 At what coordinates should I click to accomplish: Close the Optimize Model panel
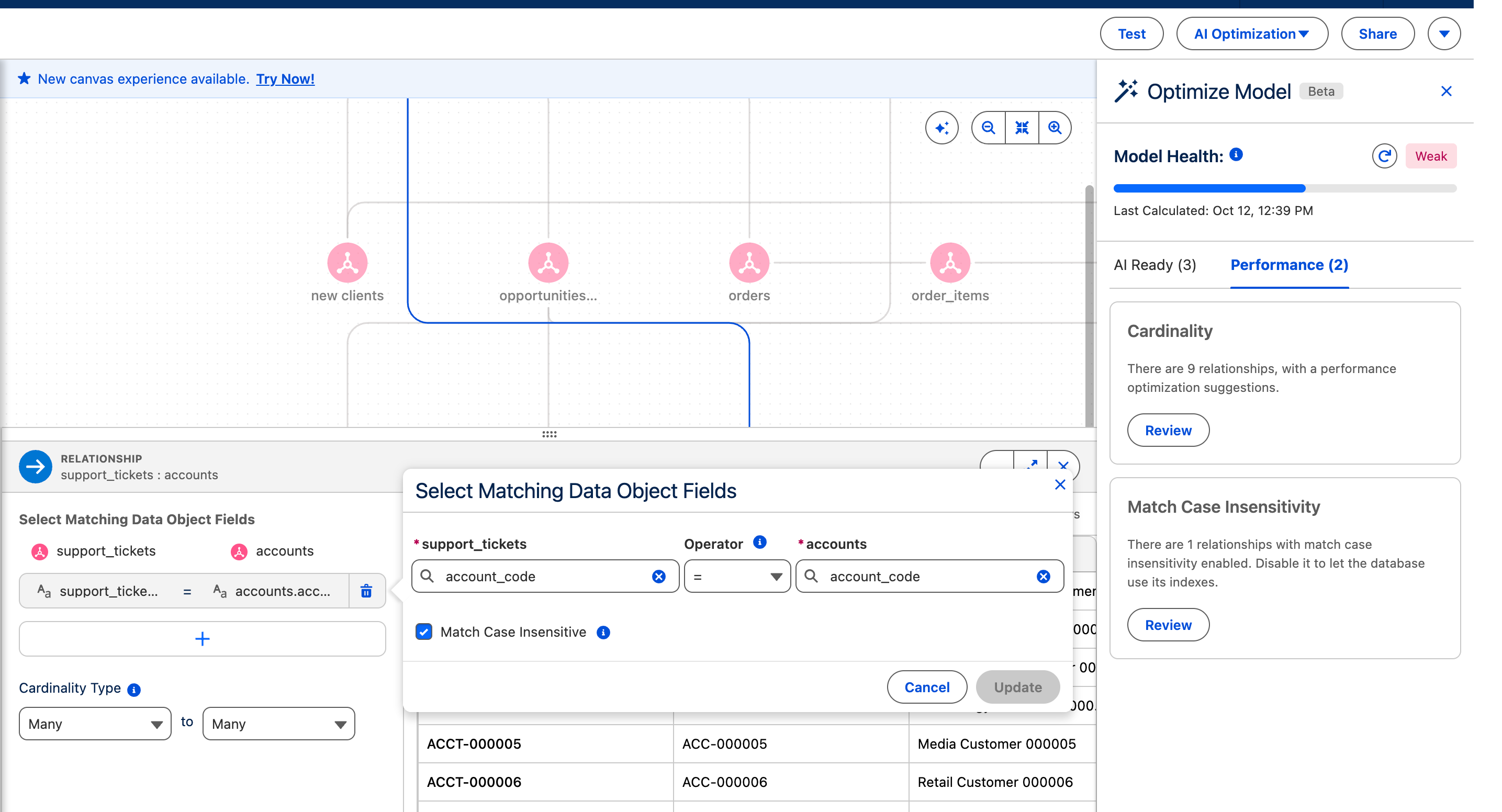pyautogui.click(x=1446, y=92)
